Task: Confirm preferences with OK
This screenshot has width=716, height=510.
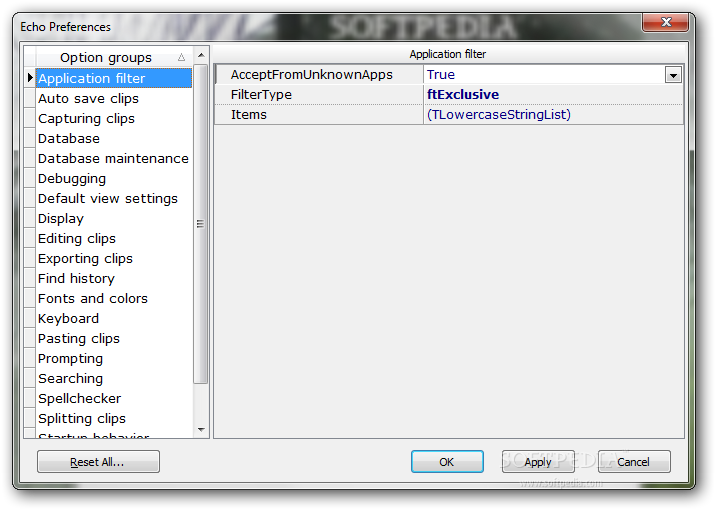Action: point(447,462)
